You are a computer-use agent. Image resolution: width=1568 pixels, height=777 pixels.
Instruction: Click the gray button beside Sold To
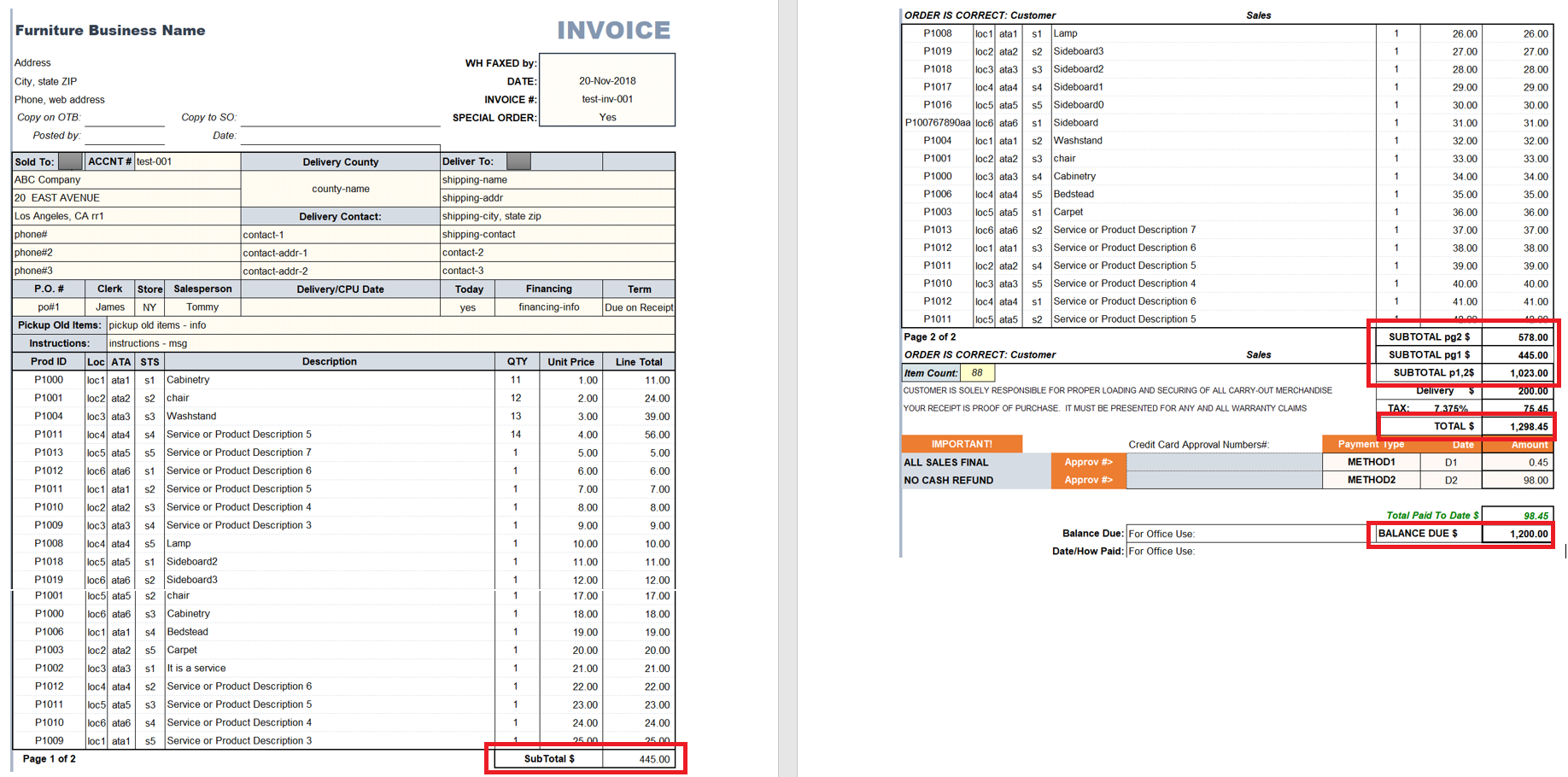[x=70, y=161]
